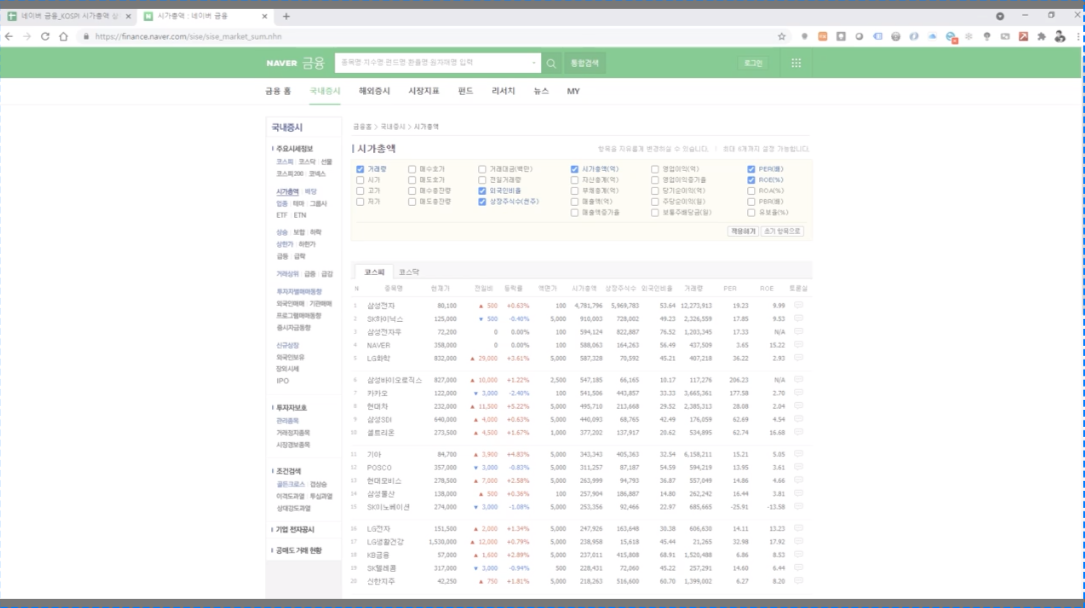Uncheck the 시가총액(억) checkbox
The image size is (1085, 608).
click(574, 169)
